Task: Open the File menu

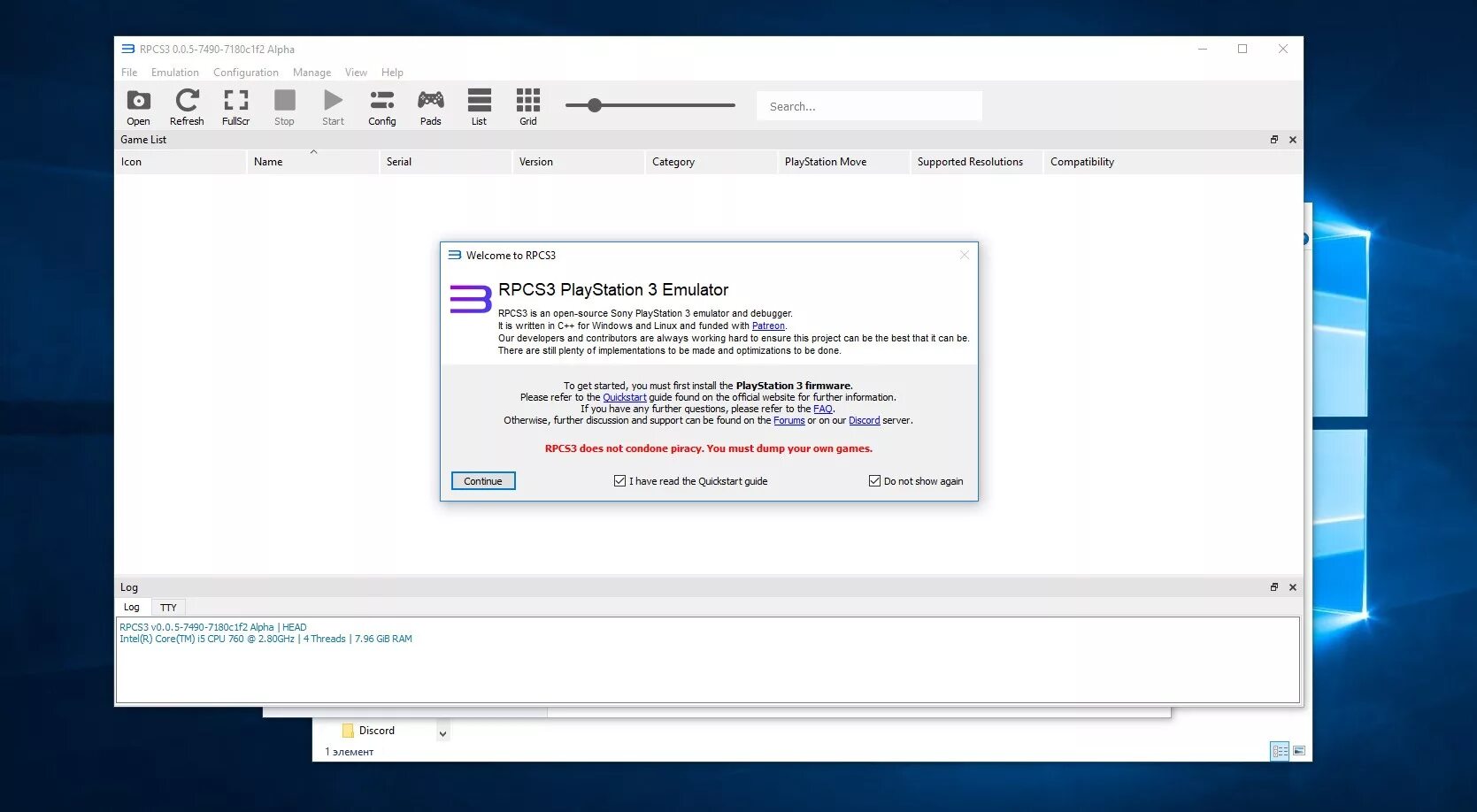Action: pyautogui.click(x=129, y=73)
